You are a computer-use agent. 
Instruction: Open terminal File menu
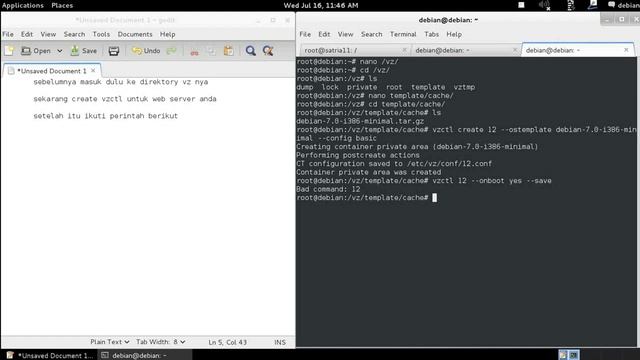click(305, 34)
